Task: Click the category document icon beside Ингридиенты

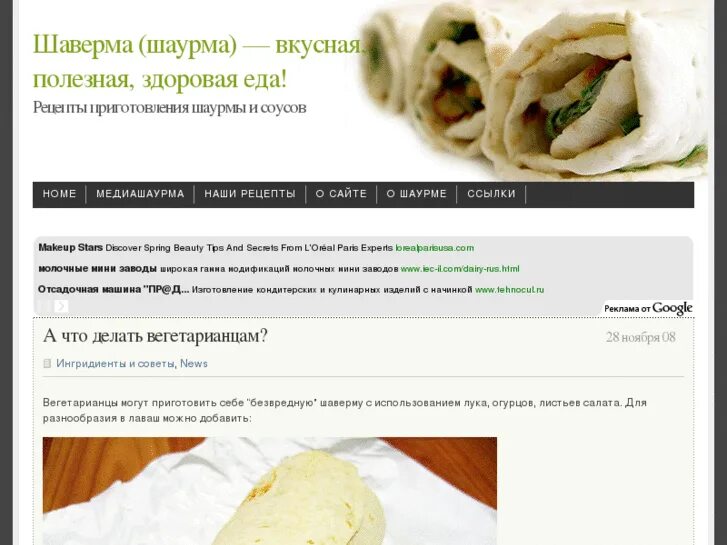Action: [x=47, y=363]
